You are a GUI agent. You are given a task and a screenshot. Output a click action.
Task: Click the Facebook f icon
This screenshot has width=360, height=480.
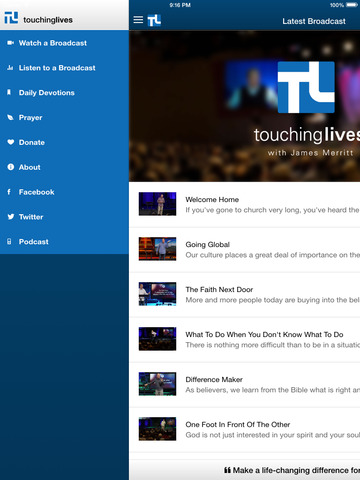tap(9, 192)
